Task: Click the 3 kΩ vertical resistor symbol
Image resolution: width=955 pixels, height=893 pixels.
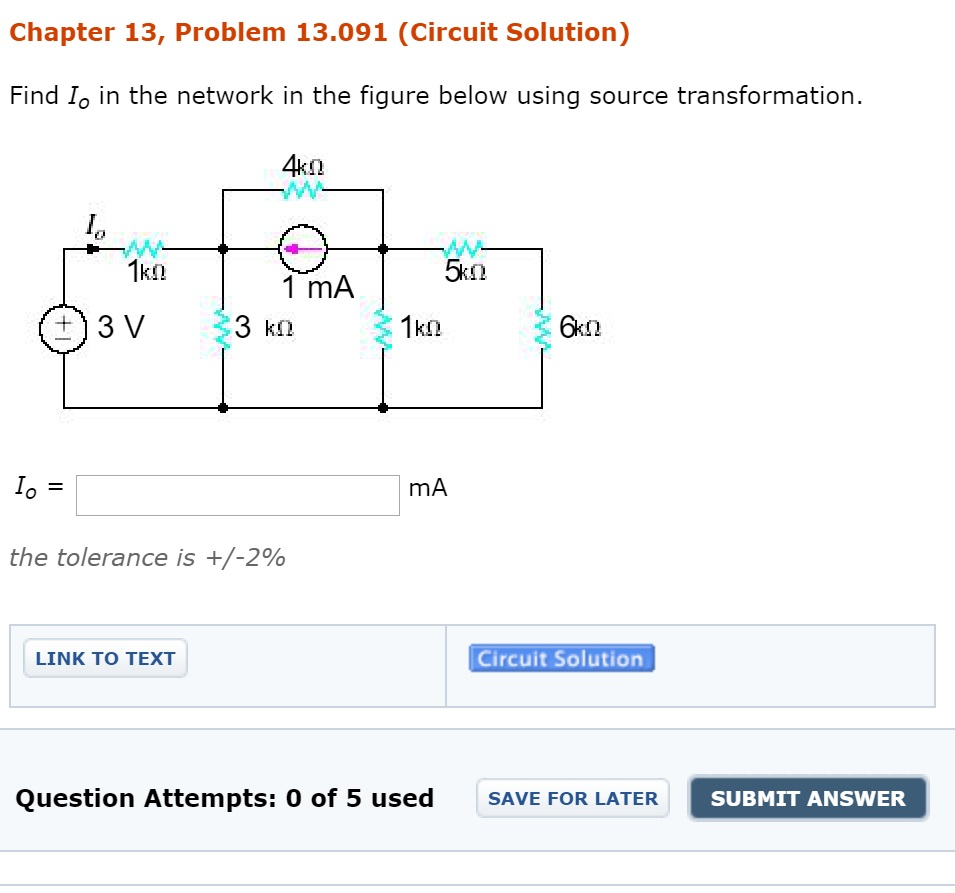Action: point(222,331)
